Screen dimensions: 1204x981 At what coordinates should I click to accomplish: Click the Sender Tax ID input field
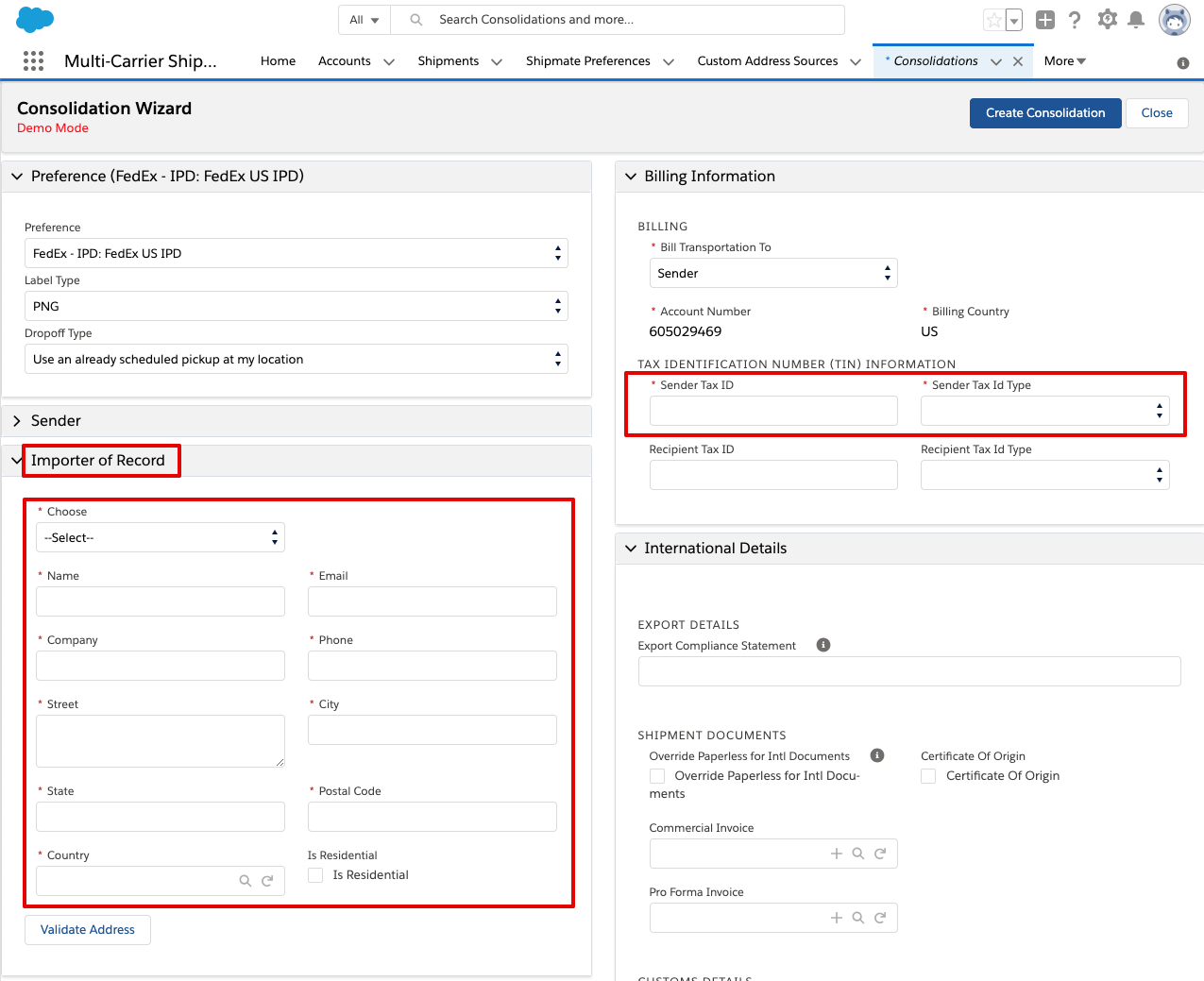773,411
